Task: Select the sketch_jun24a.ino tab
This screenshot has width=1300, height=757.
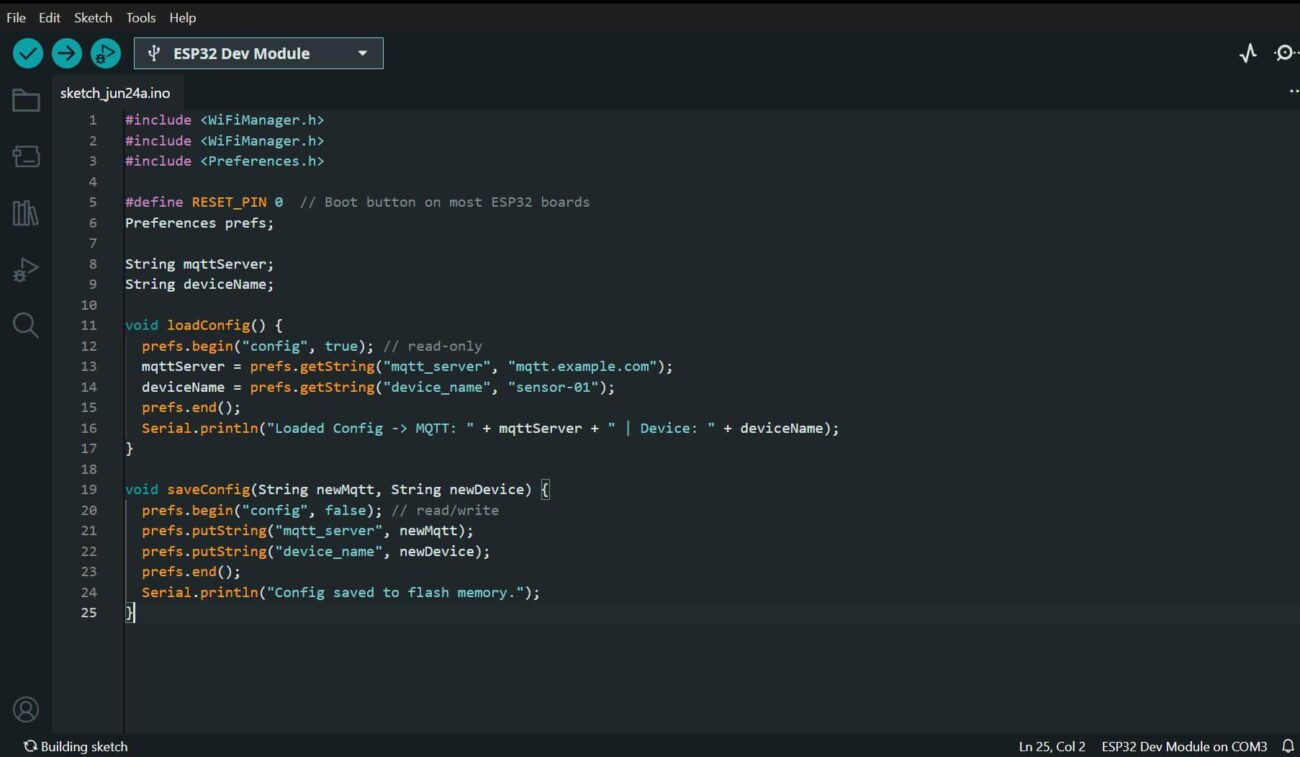Action: coord(115,93)
